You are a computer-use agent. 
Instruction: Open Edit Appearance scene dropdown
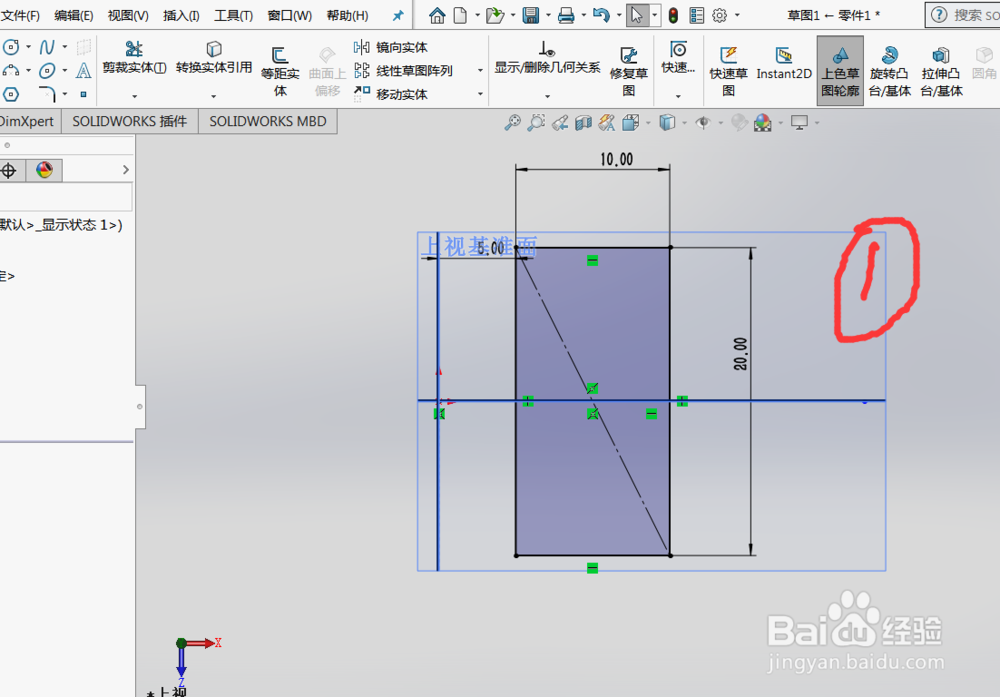tap(781, 122)
